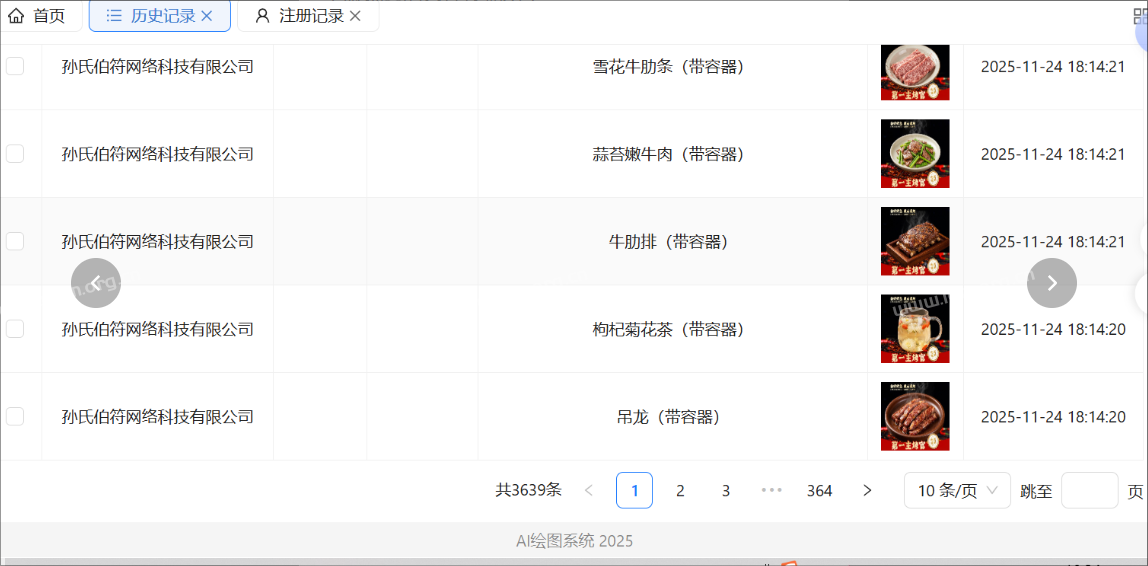Click the left carousel arrow button
This screenshot has width=1148, height=566.
click(96, 283)
